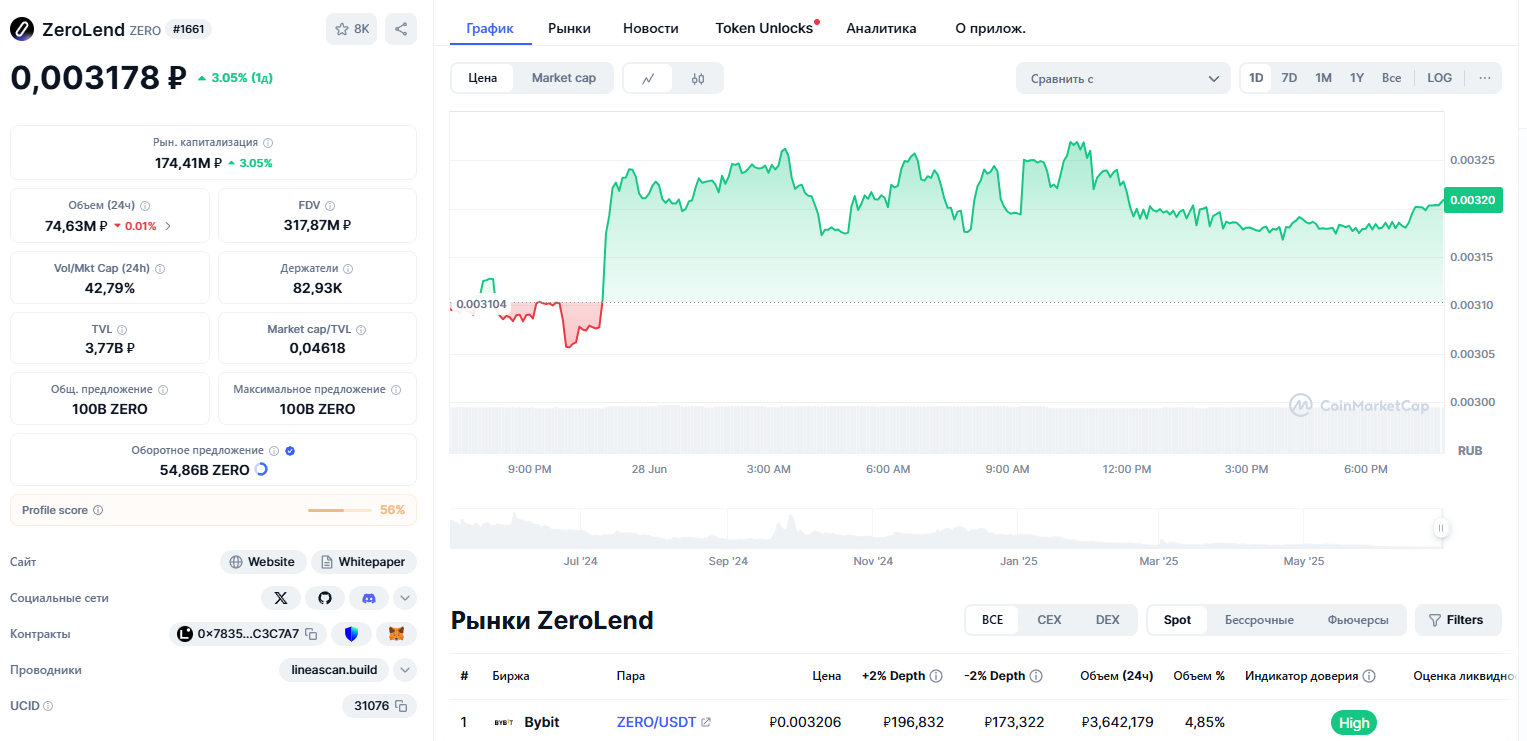Select the Market cap chart toggle
This screenshot has width=1527, height=741.
click(x=564, y=78)
